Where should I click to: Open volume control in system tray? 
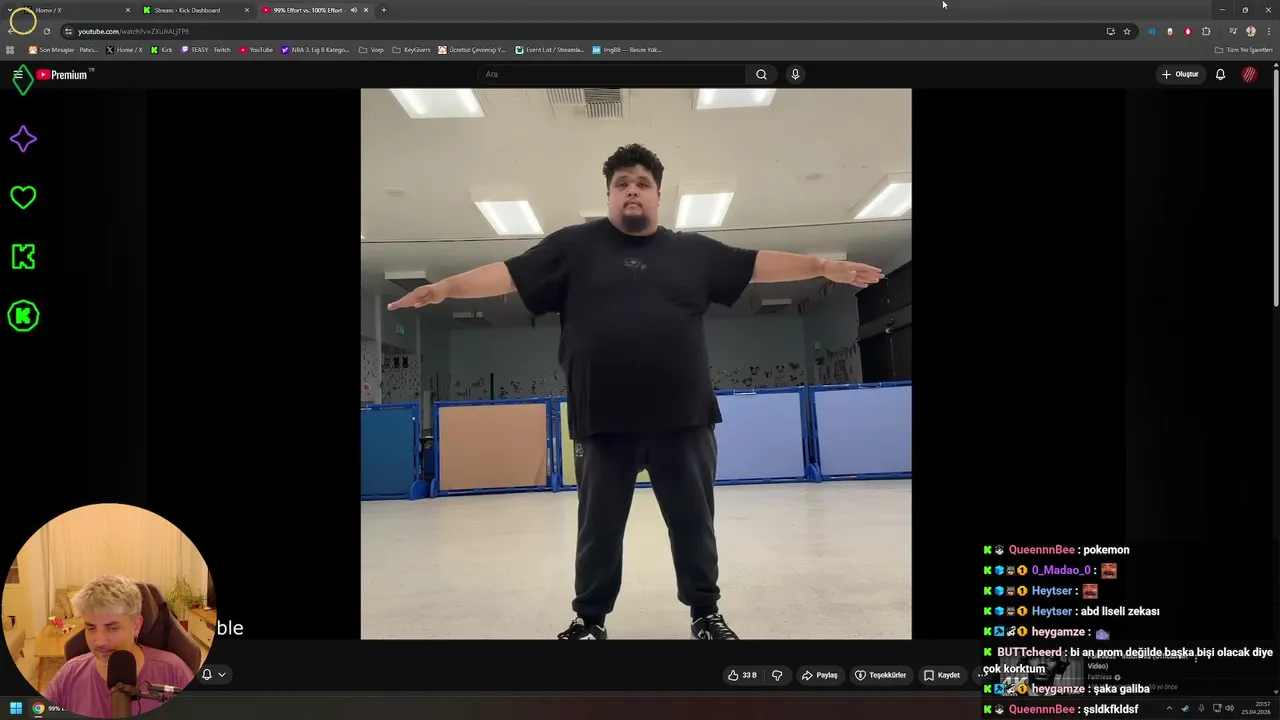point(1229,708)
